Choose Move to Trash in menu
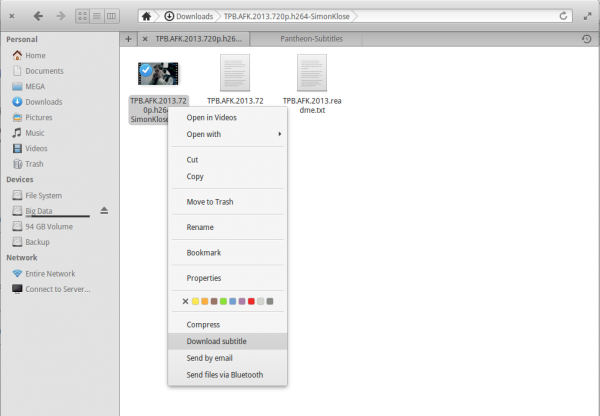Screen dimensions: 600x416 (209, 202)
